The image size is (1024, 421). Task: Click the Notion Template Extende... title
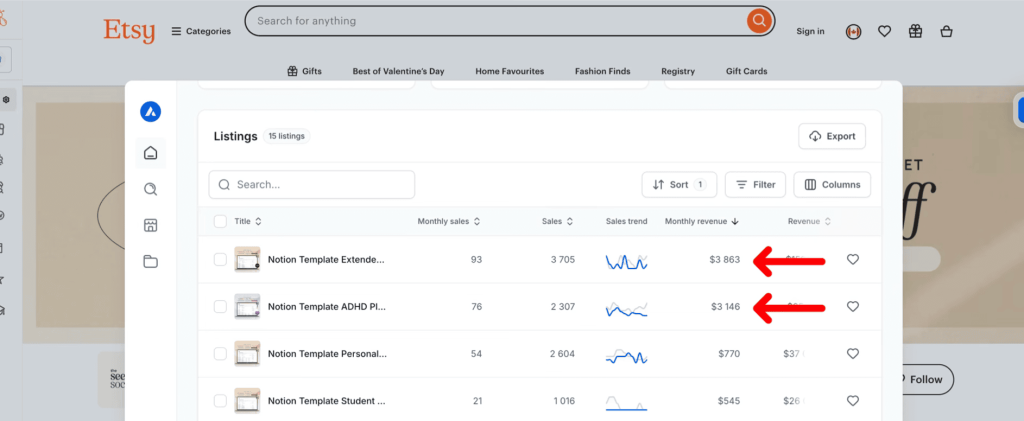coord(327,260)
